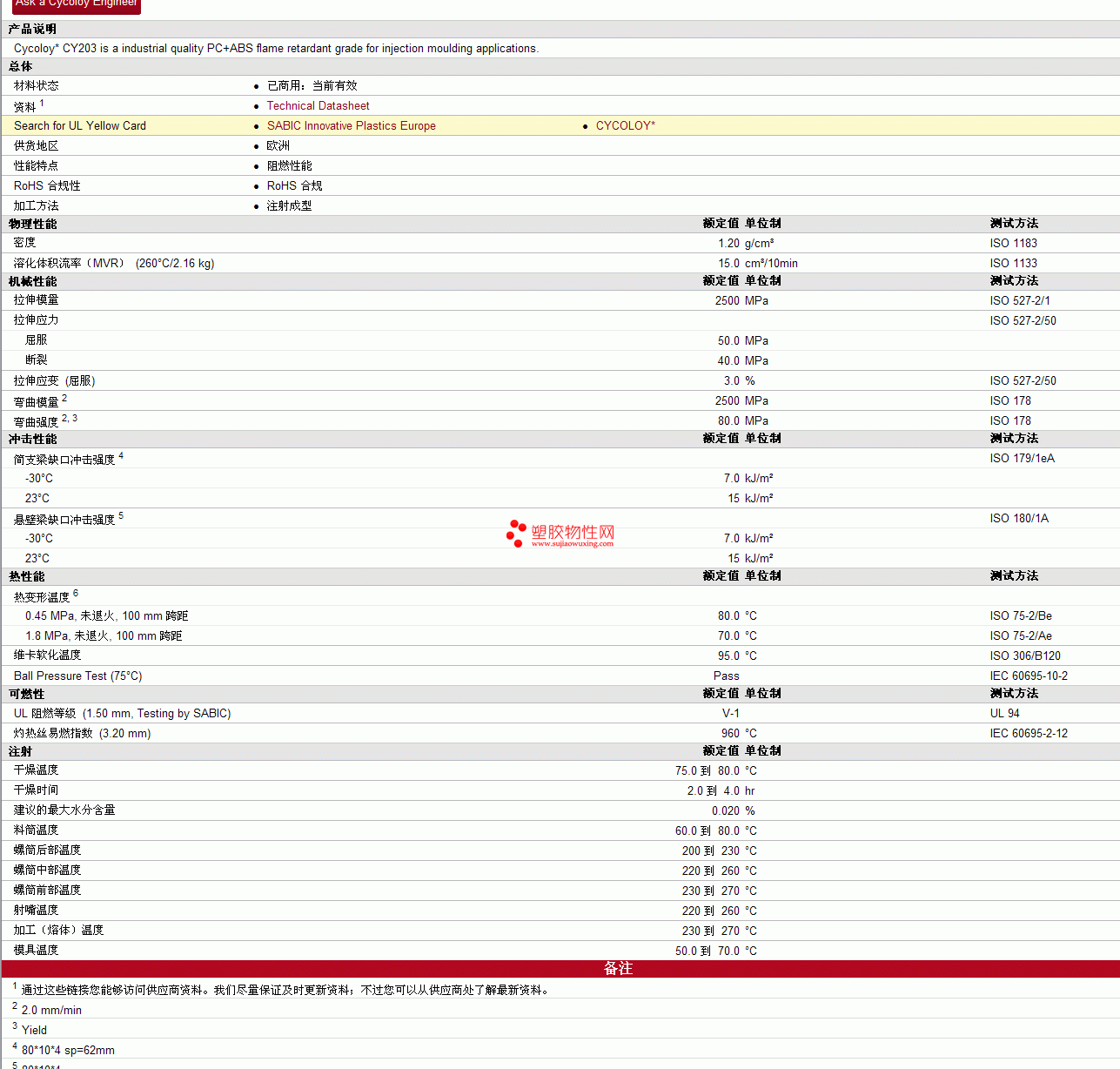Select the 建议的最大水分含量 row label
The image size is (1120, 1069).
click(64, 810)
